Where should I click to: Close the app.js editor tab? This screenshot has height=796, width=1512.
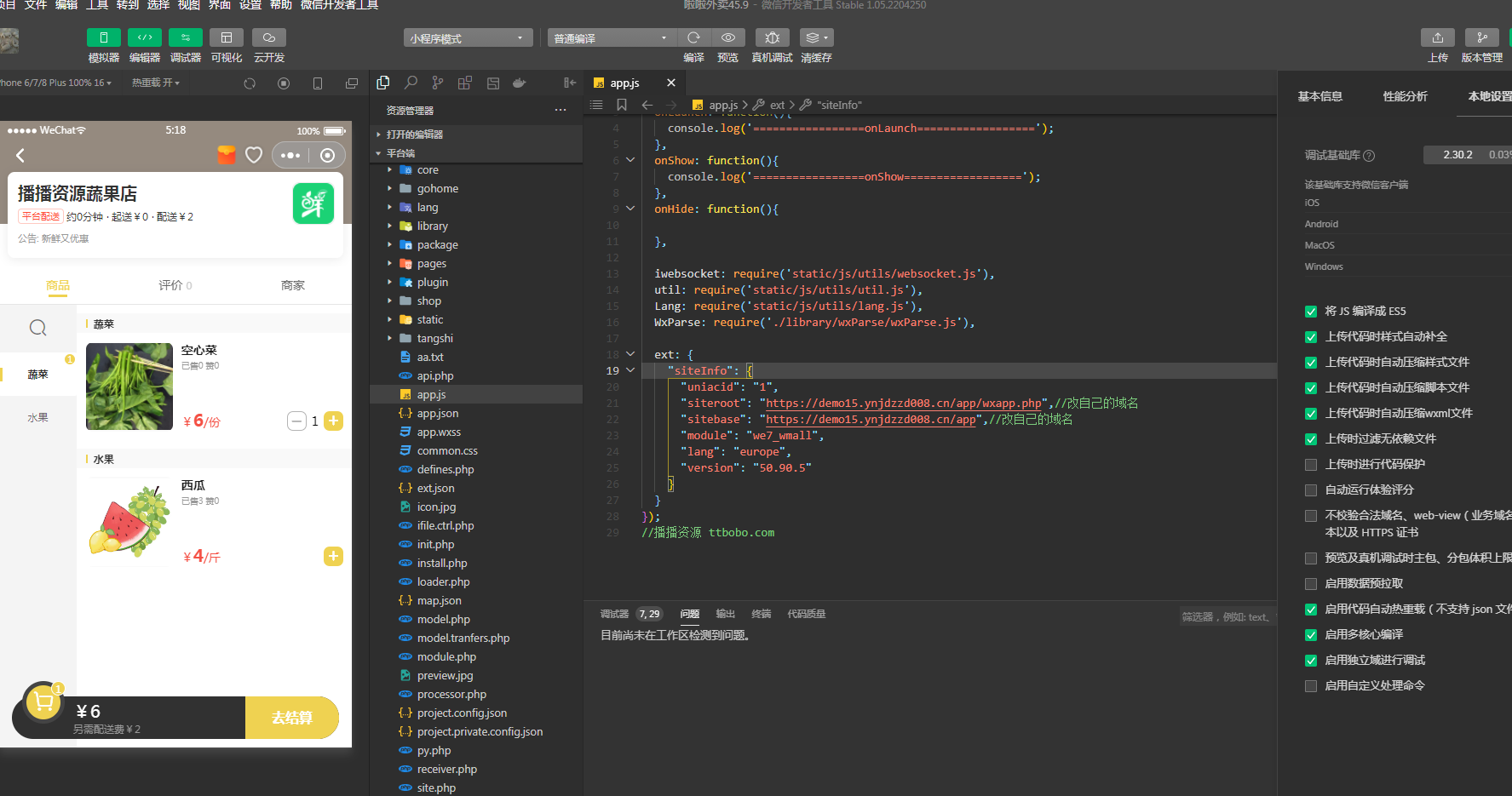pyautogui.click(x=671, y=83)
